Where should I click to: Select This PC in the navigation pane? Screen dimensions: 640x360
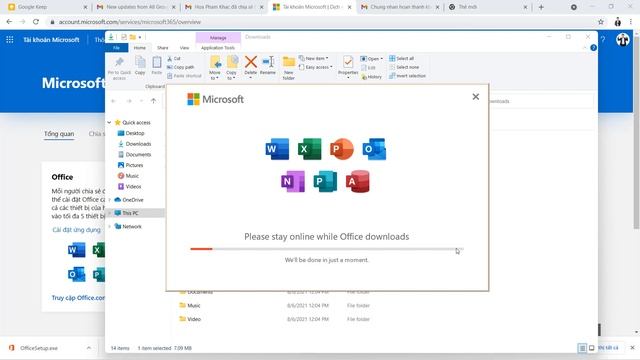point(136,213)
